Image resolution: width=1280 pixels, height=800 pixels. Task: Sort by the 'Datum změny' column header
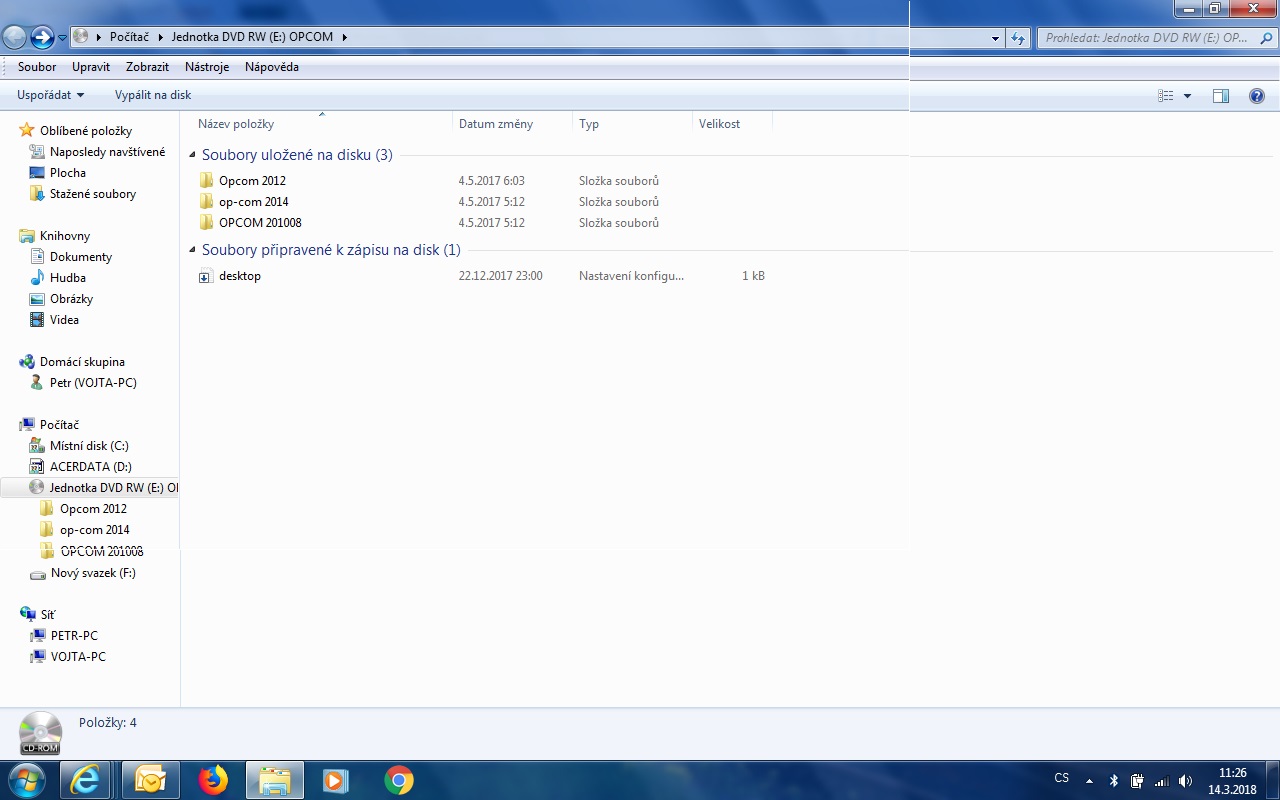point(496,124)
